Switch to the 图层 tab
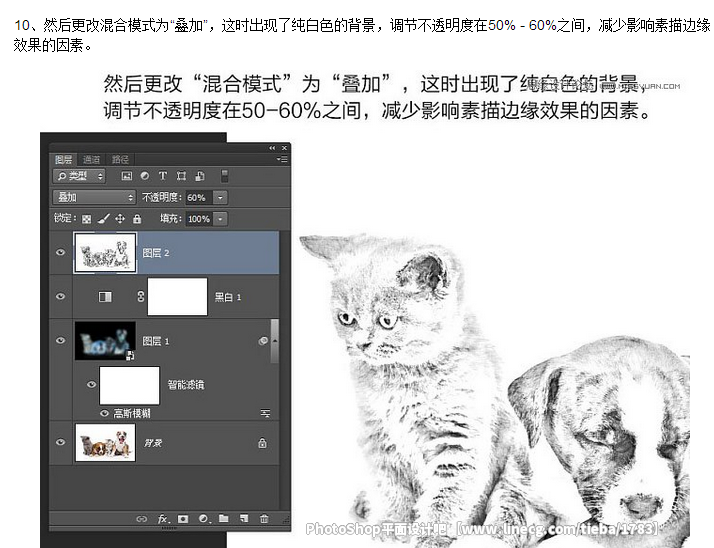Image resolution: width=714 pixels, height=548 pixels. (x=63, y=159)
